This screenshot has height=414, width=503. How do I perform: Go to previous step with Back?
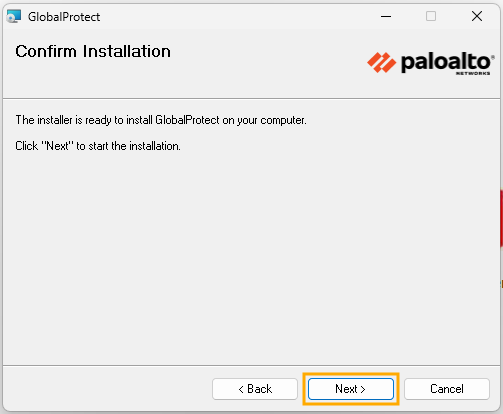[255, 389]
